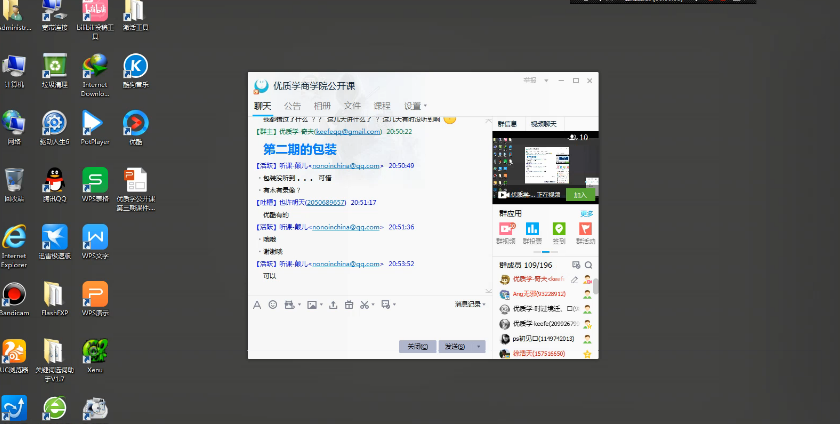Open the 群投票 group voting app
The width and height of the screenshot is (840, 447).
pyautogui.click(x=532, y=233)
